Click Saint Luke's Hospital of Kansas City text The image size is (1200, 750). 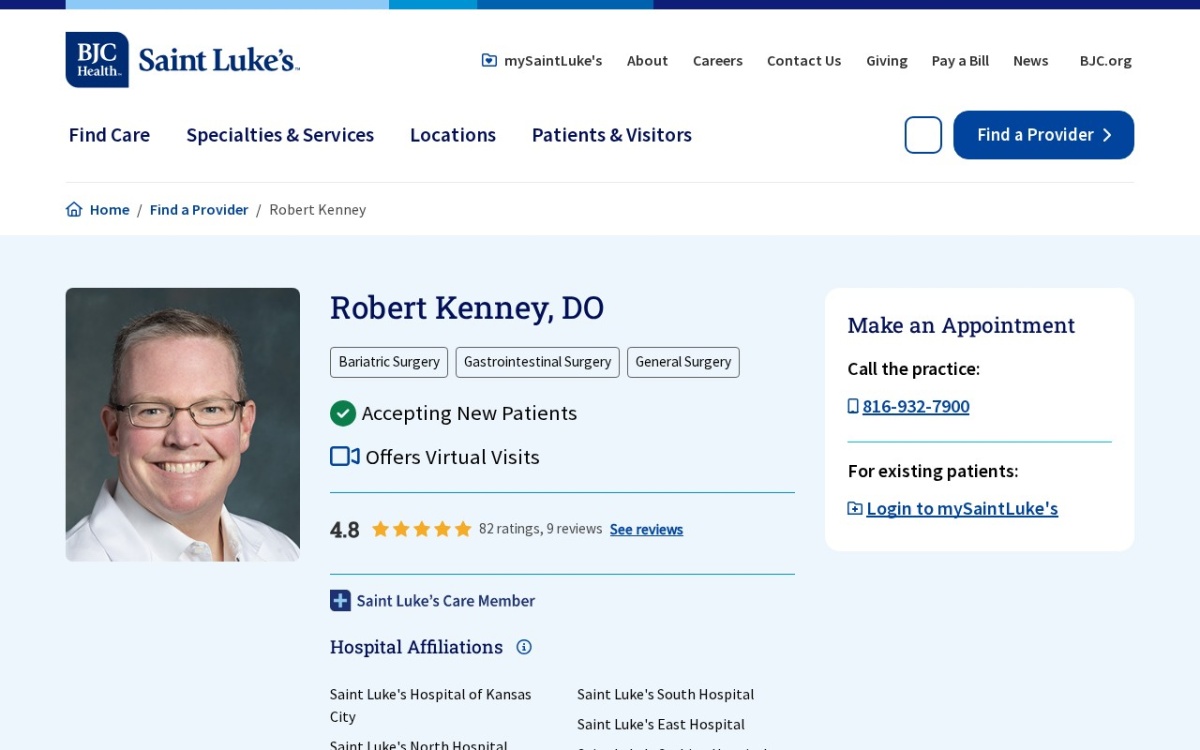coord(431,705)
